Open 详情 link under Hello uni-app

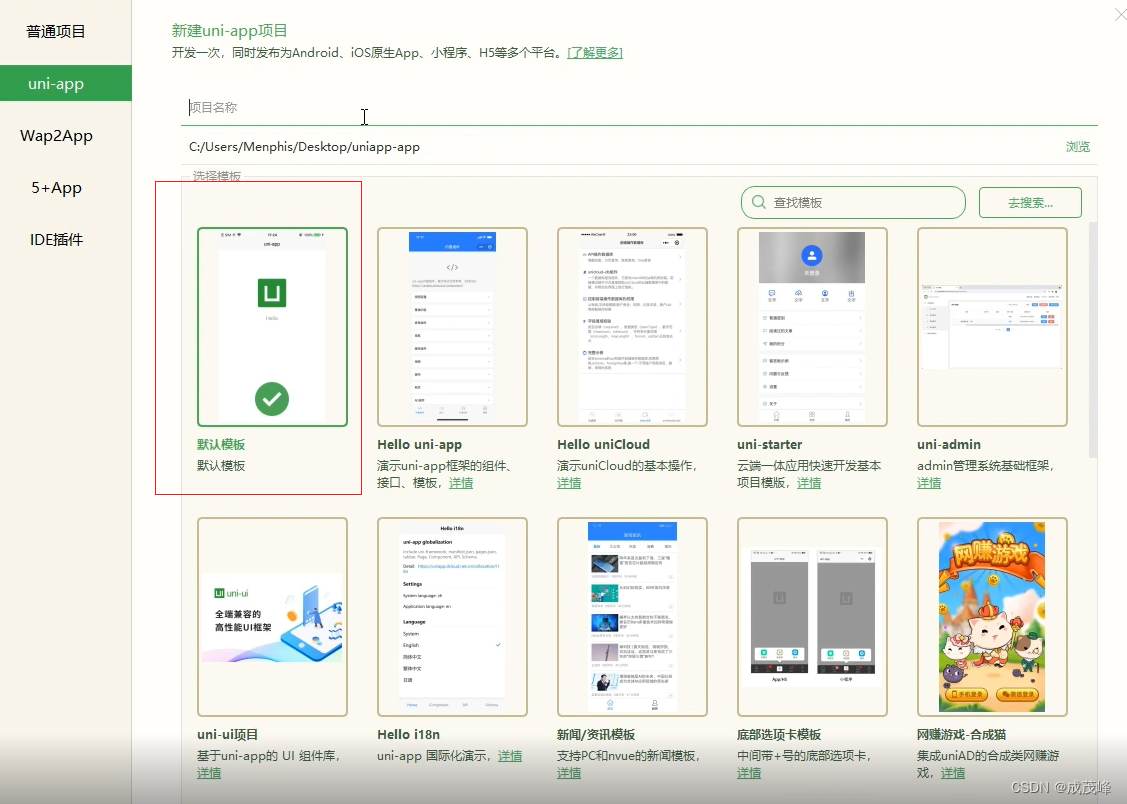point(461,483)
